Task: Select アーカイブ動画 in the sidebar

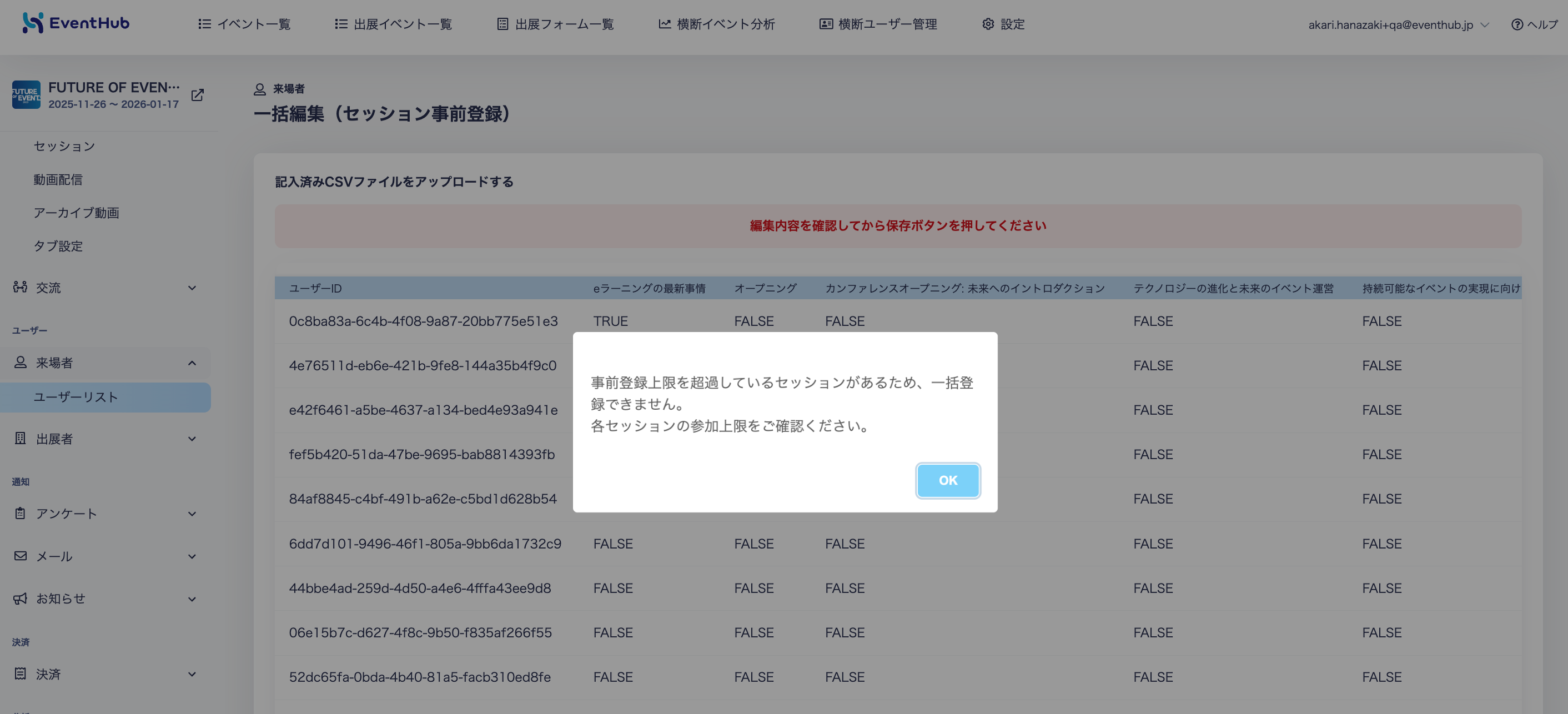Action: 76,213
